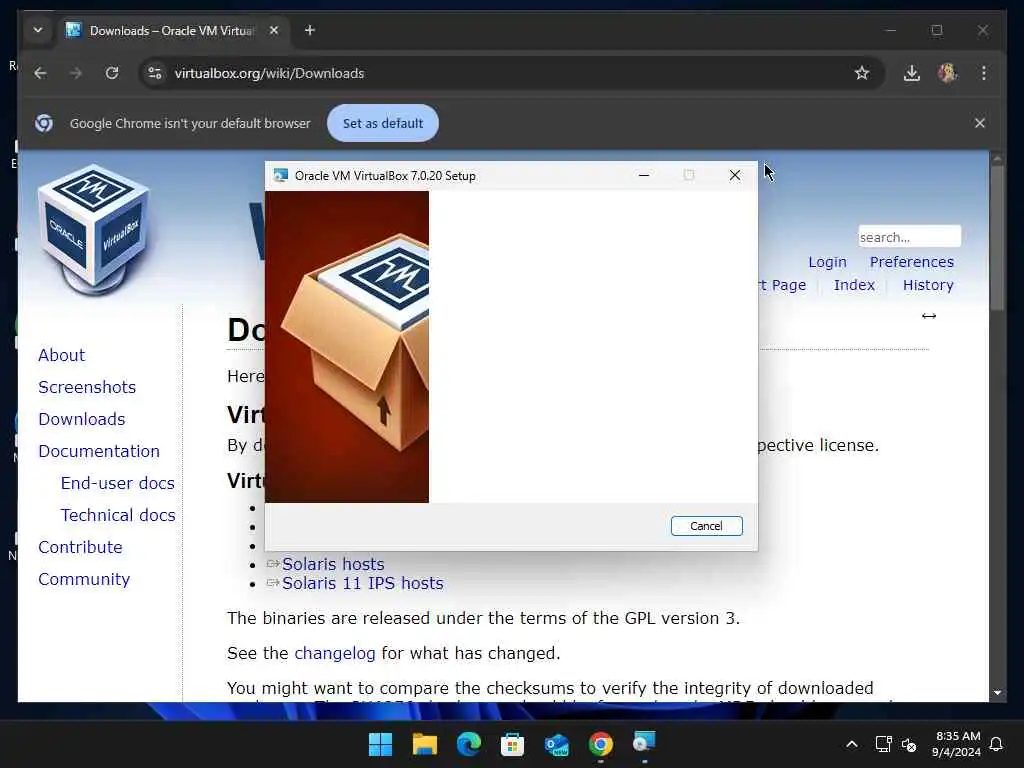Open Microsoft Store from the taskbar
This screenshot has height=768, width=1024.
point(513,744)
